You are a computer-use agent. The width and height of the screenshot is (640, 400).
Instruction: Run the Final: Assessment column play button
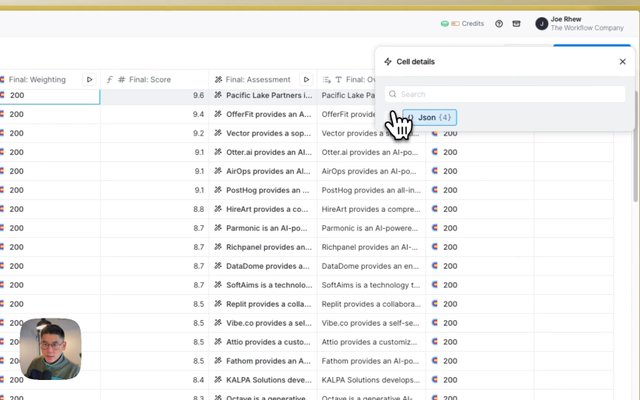305,79
